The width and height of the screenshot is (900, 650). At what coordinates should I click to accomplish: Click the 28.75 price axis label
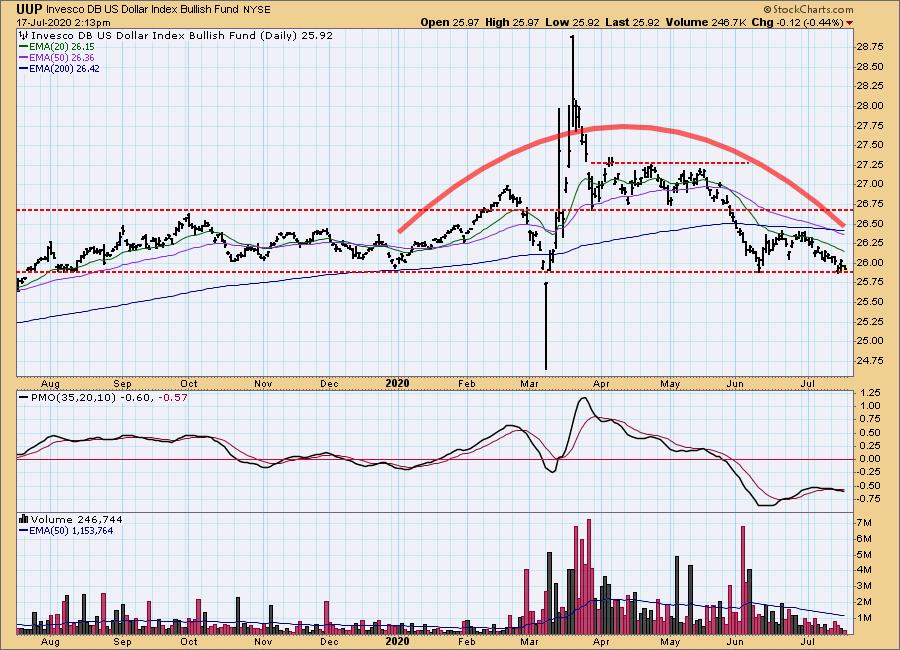point(869,47)
